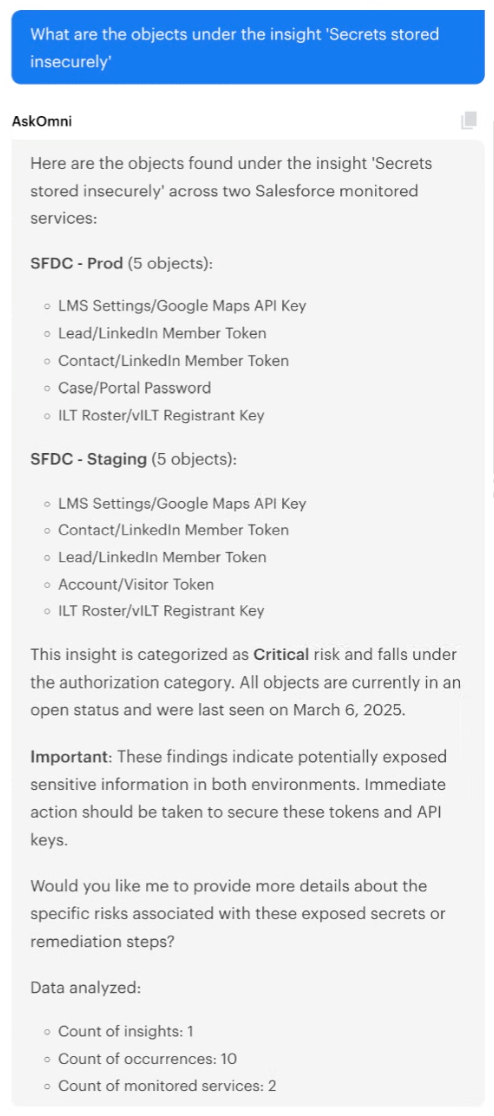Click Contact/LinkedIn Member Token under Staging

174,530
